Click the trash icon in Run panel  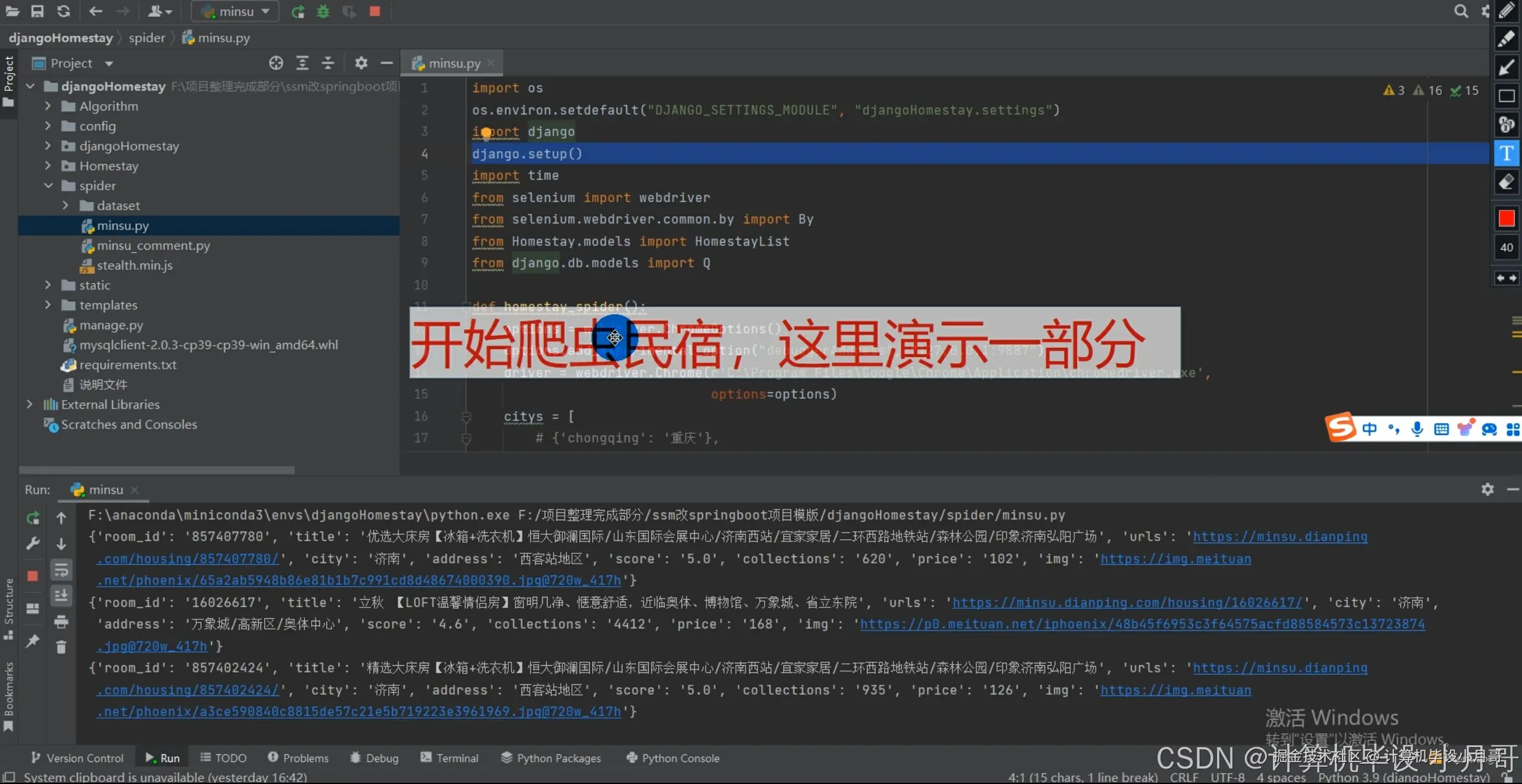click(61, 647)
